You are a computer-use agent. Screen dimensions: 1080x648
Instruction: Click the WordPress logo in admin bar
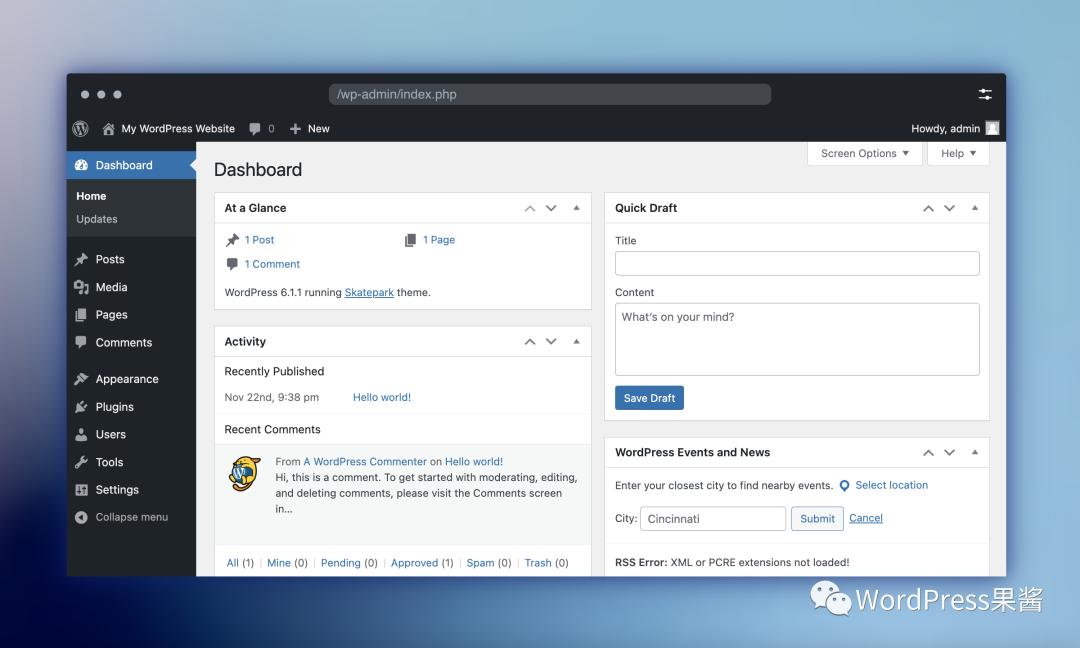click(x=81, y=129)
